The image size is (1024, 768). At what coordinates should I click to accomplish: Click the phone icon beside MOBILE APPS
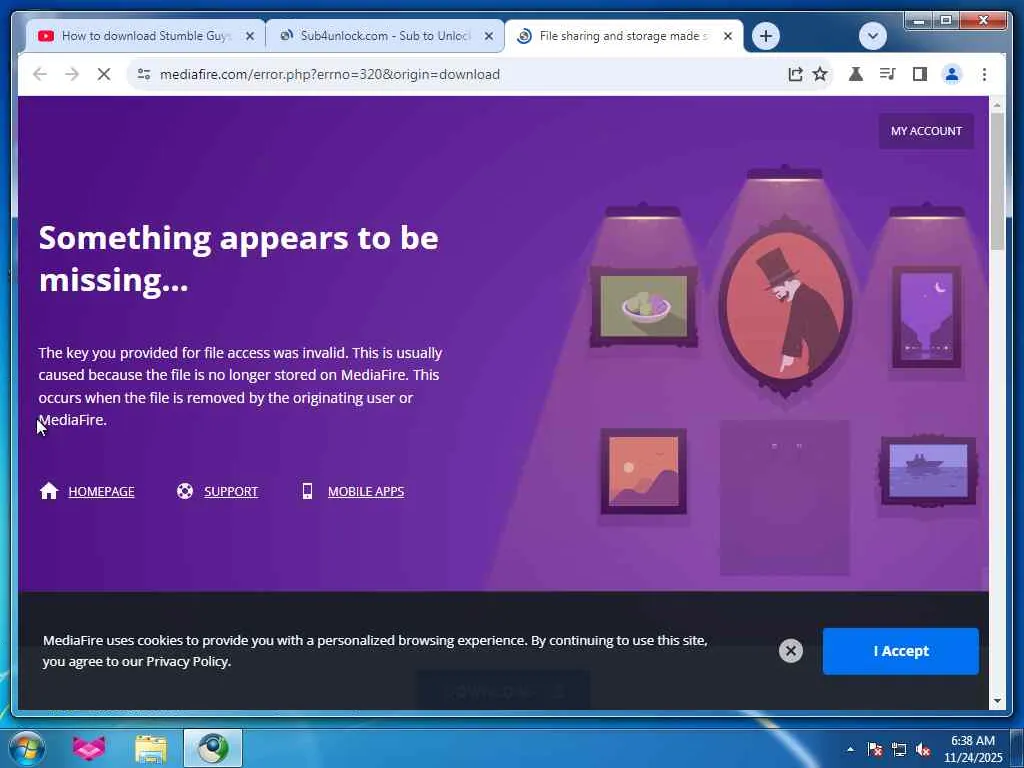coord(307,491)
